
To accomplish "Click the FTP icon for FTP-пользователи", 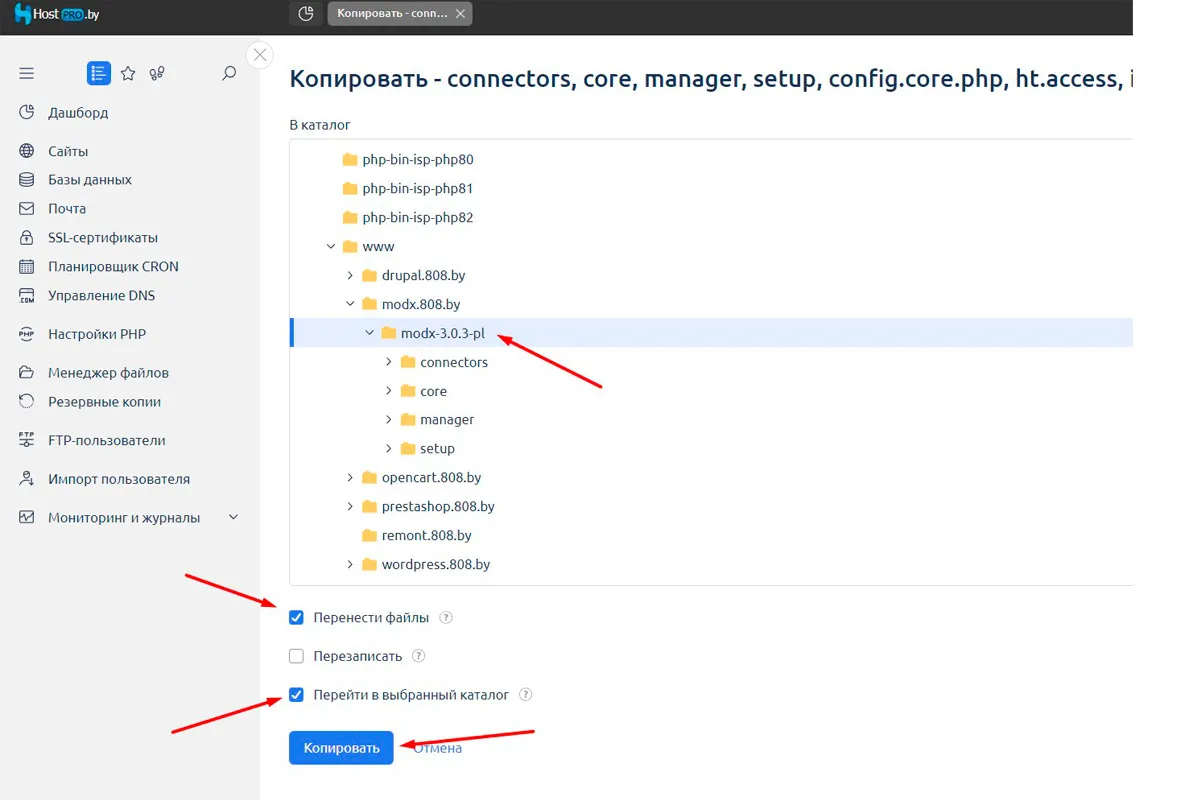I will (27, 440).
